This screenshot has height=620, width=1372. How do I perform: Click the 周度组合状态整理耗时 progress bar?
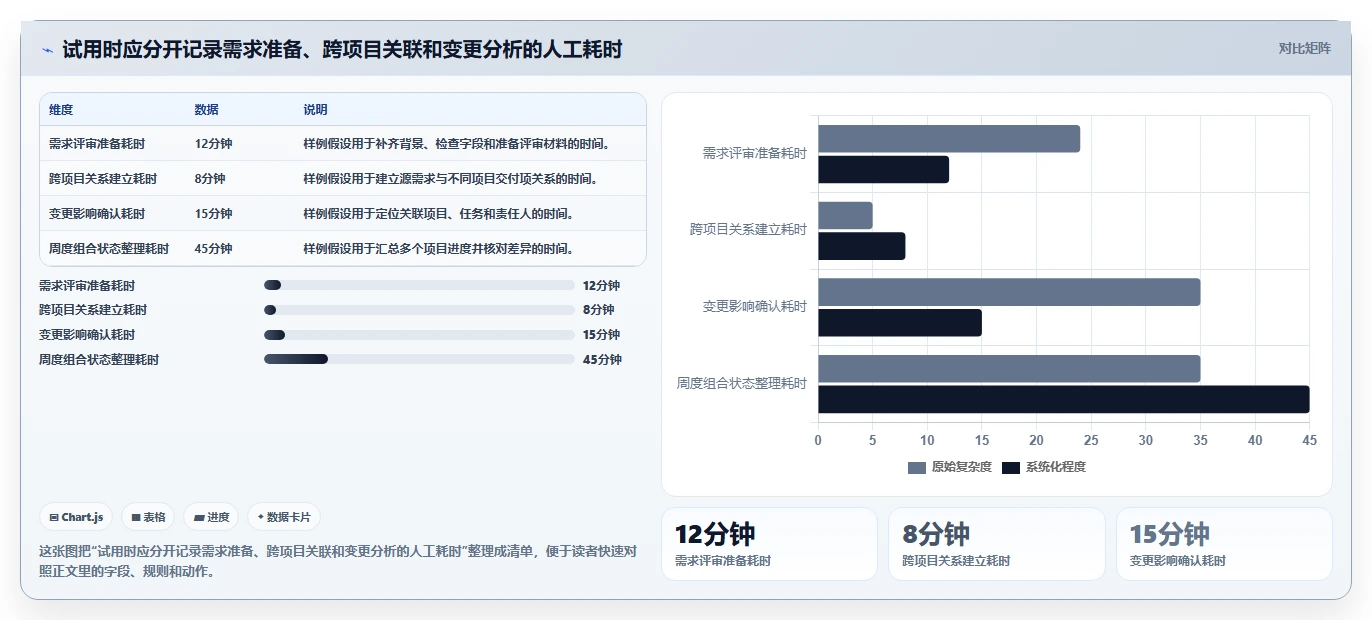click(x=419, y=360)
